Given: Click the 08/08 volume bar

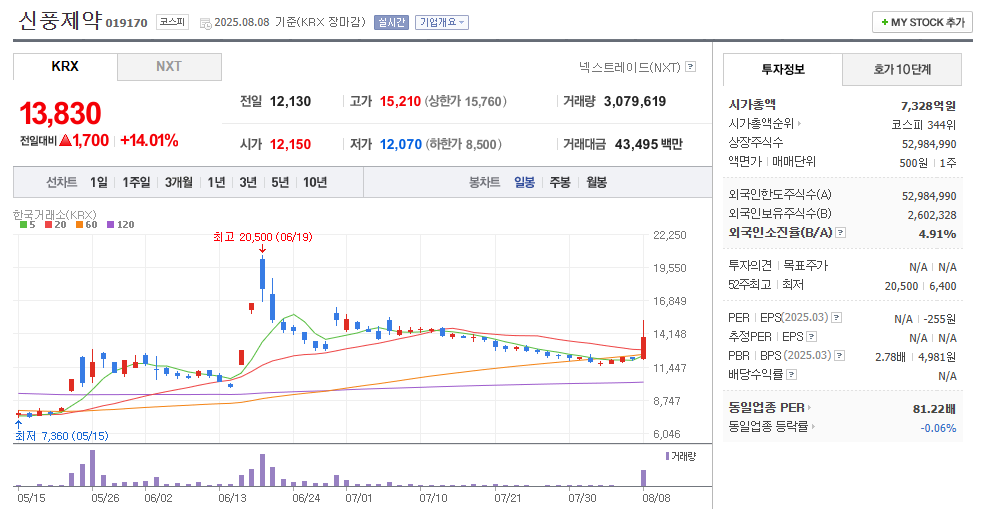Looking at the screenshot, I should [x=643, y=478].
